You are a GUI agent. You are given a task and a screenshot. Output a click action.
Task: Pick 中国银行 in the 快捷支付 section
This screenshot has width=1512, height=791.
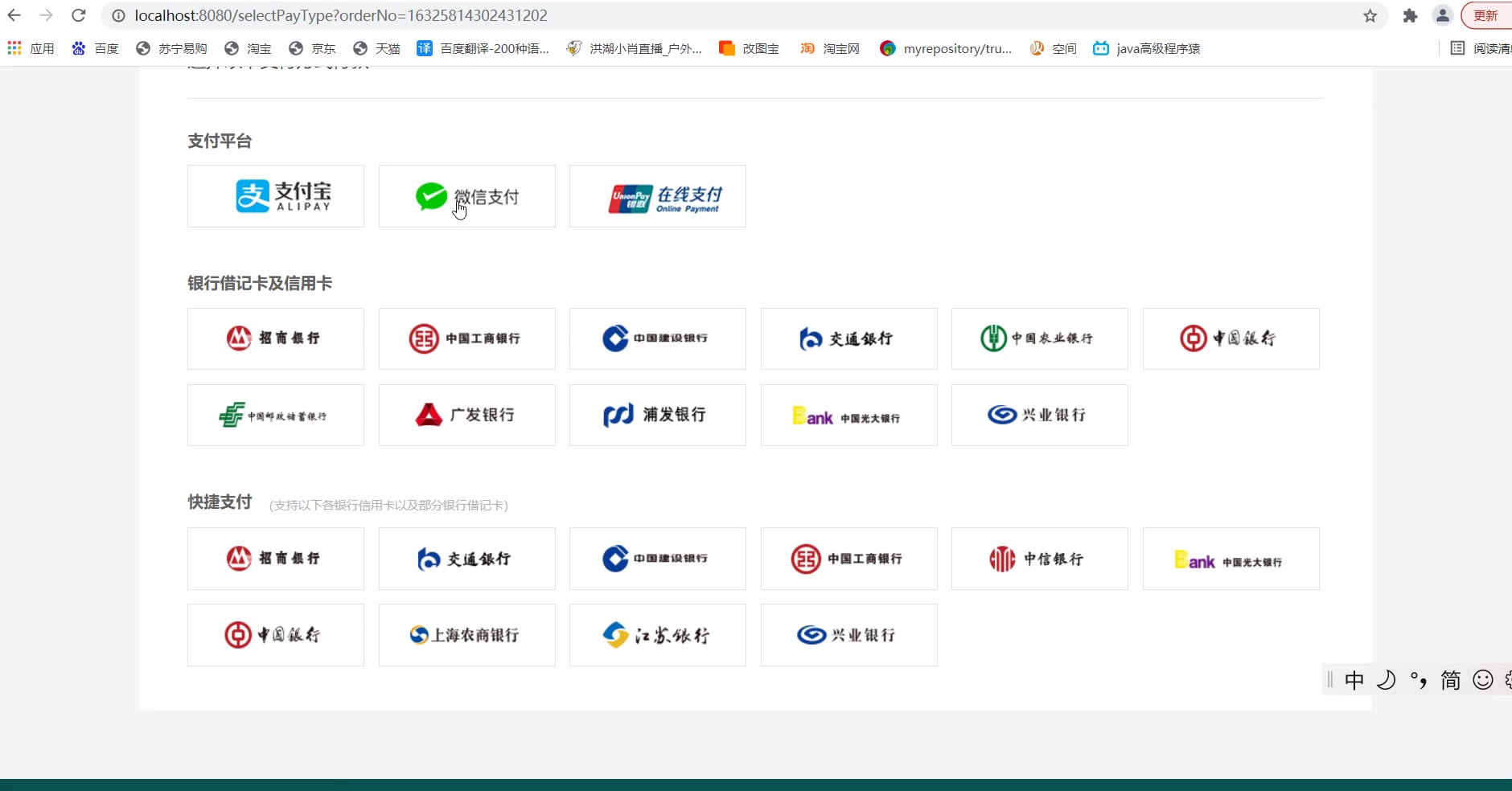[x=276, y=635]
